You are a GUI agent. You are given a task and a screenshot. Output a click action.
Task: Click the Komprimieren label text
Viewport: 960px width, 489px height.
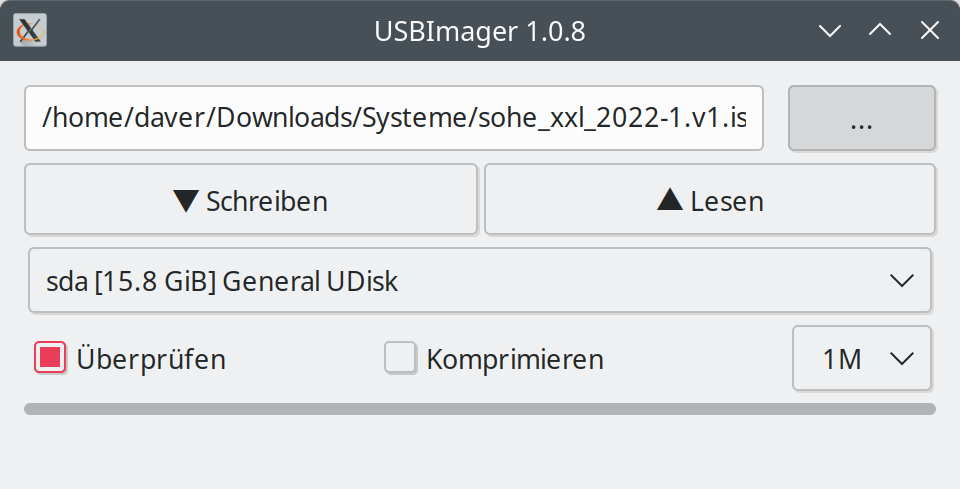click(515, 358)
